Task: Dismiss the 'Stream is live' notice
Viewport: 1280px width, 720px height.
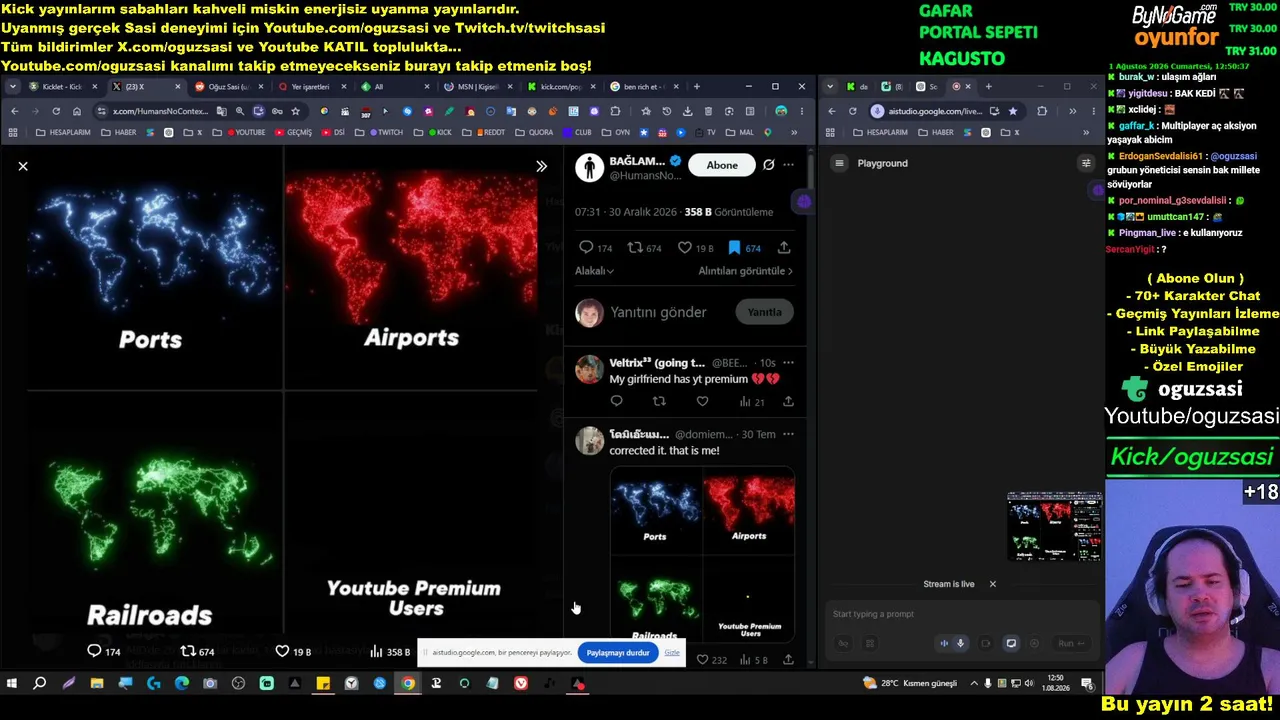Action: pos(993,584)
